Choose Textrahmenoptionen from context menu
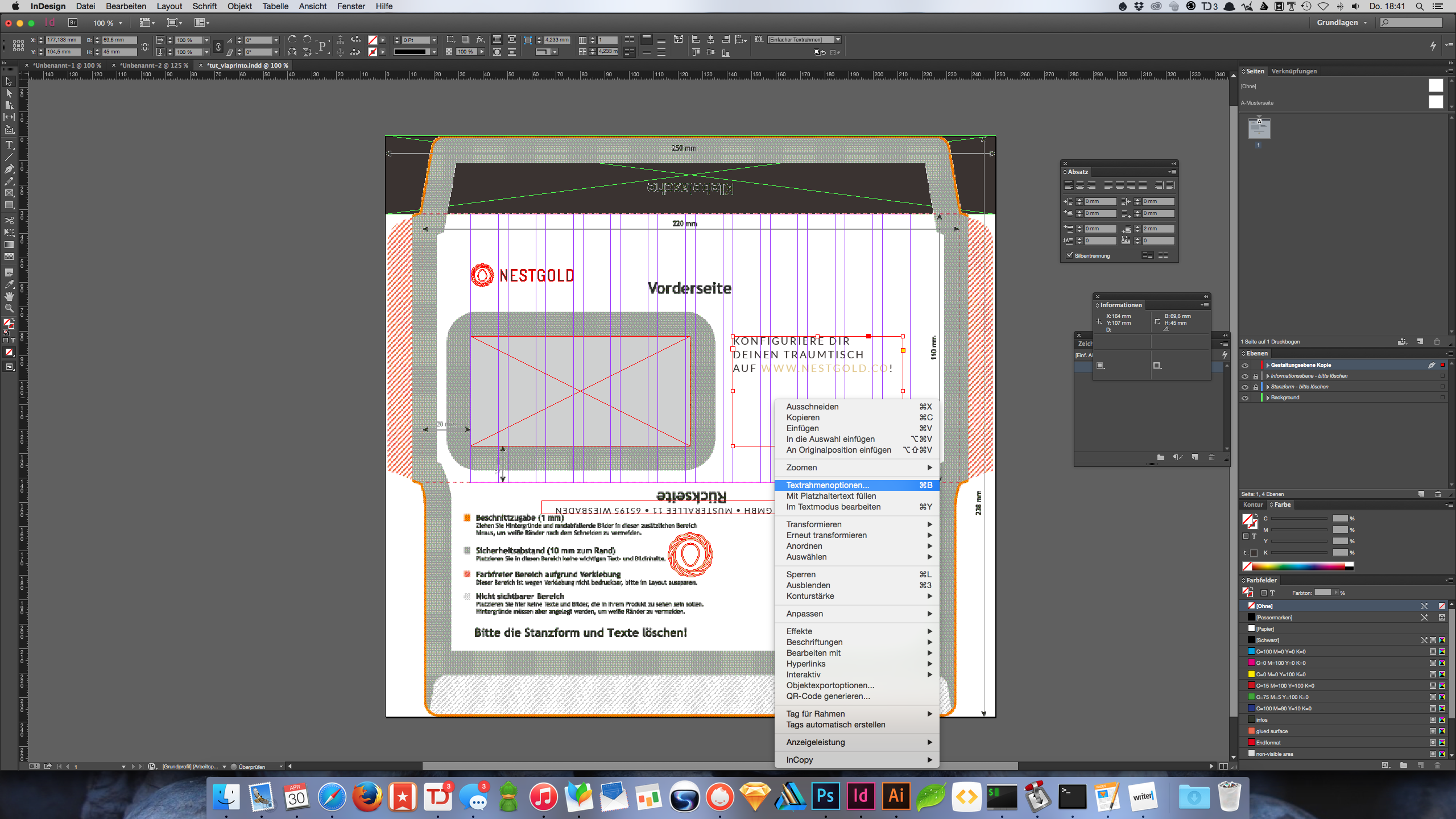This screenshot has height=819, width=1456. coord(828,485)
